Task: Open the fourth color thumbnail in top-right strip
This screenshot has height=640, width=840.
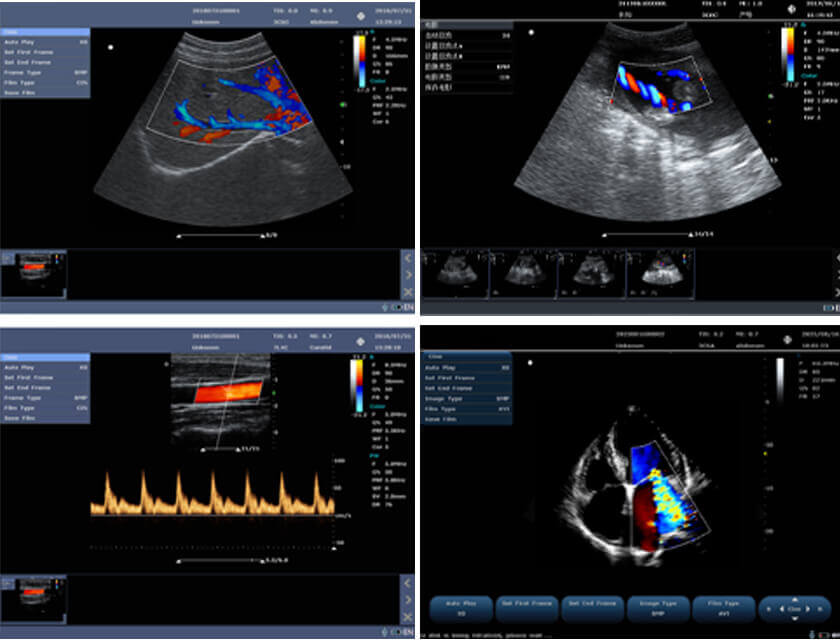Action: [661, 273]
